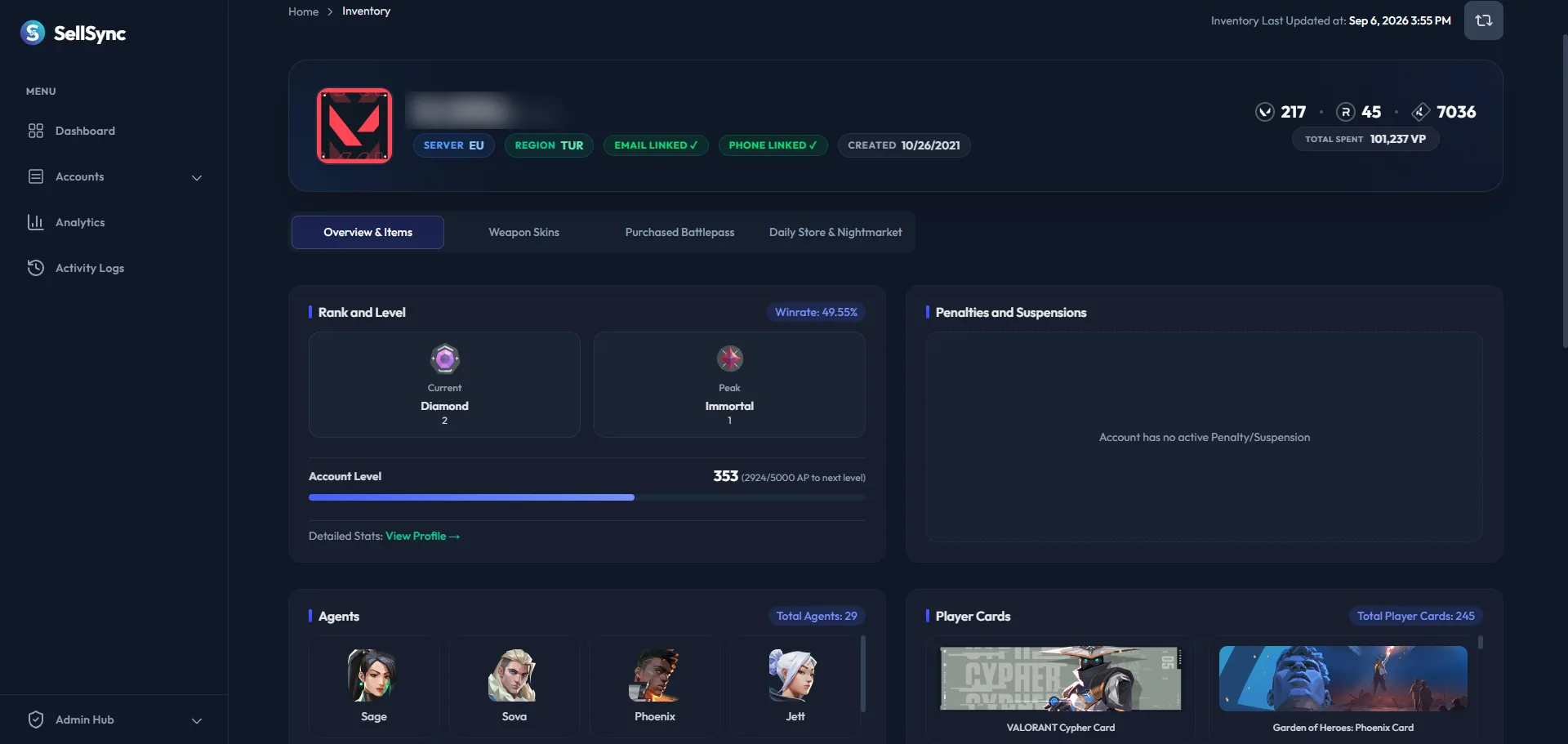
Task: Select the Sova agent portrait
Action: (514, 676)
